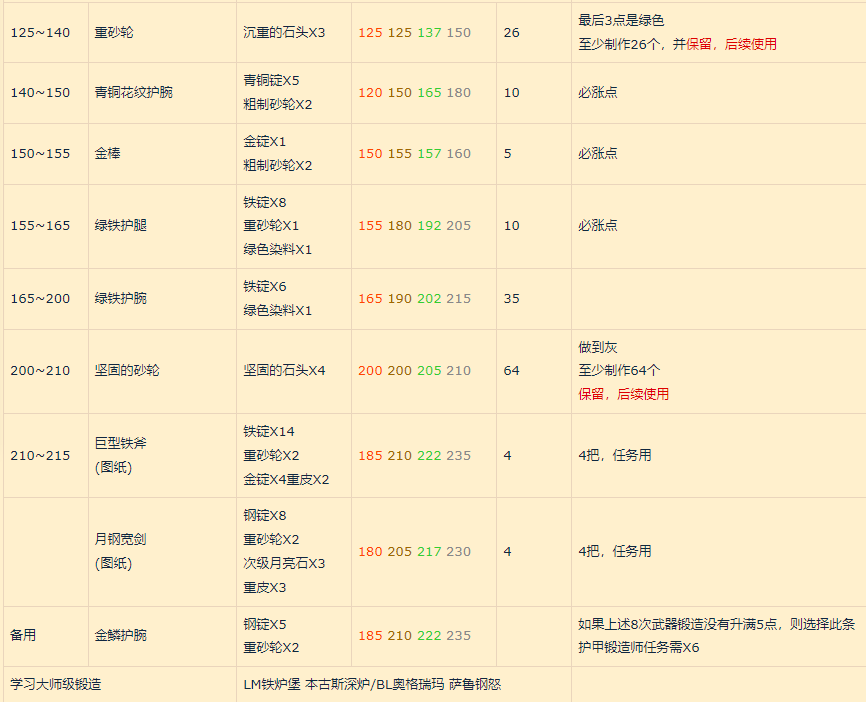Click the LM铁炉堡 trainer location text
The height and width of the screenshot is (702, 866).
pos(272,685)
